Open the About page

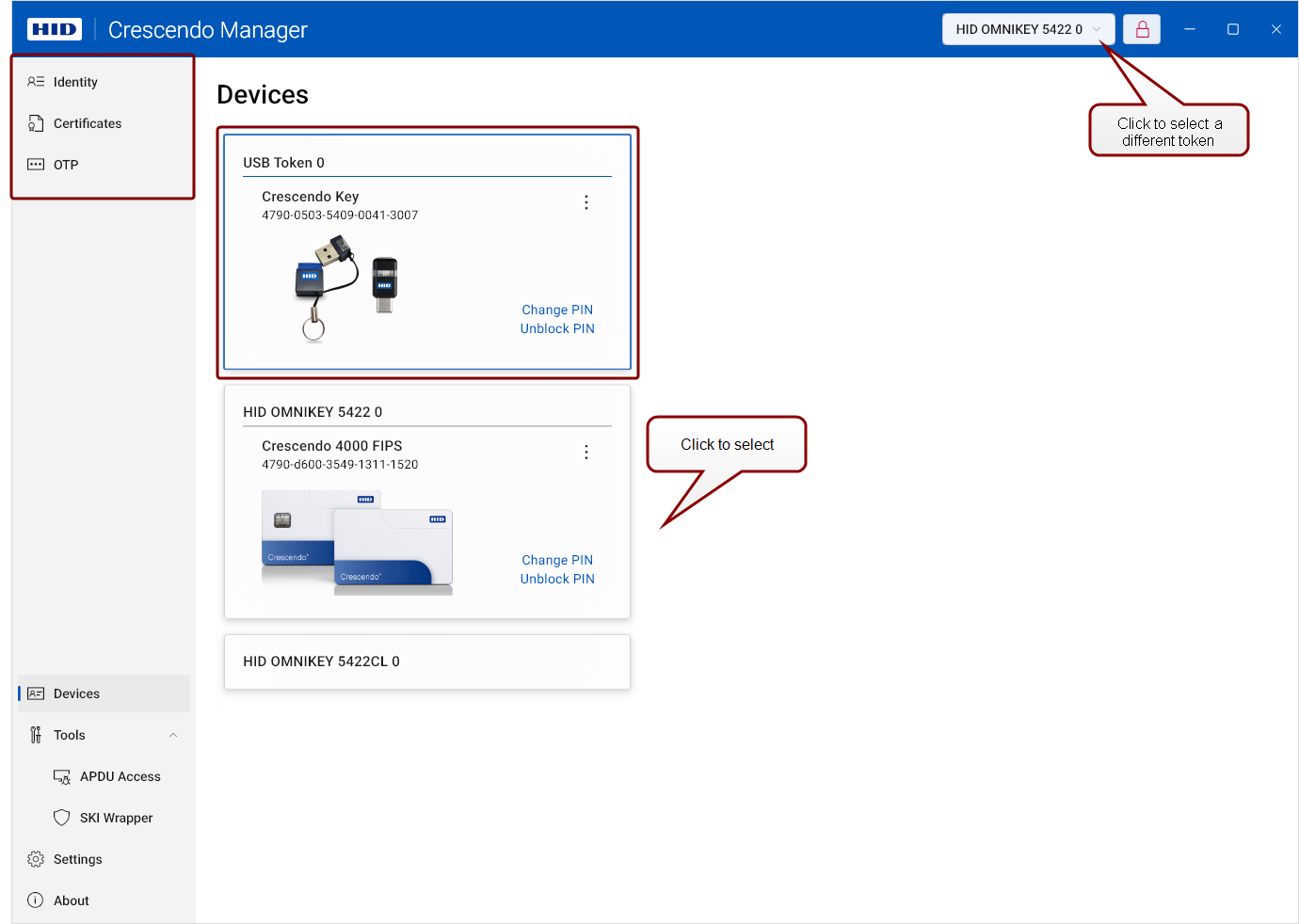coord(104,900)
